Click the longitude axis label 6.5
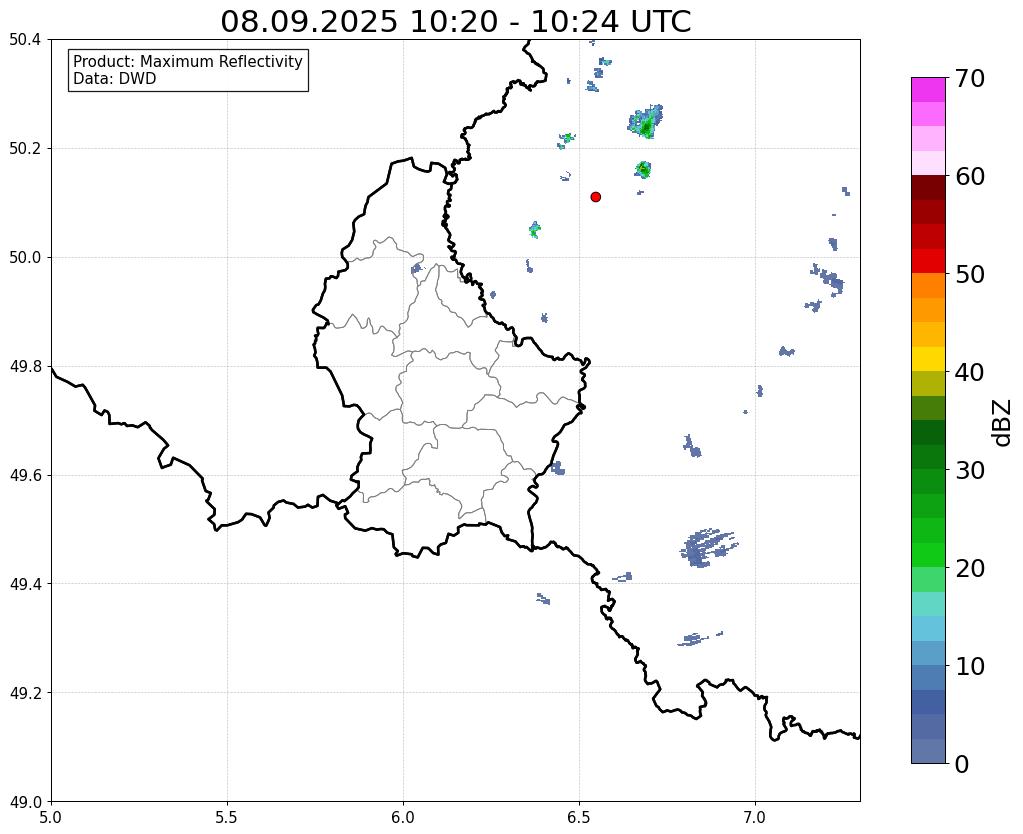 pos(579,817)
